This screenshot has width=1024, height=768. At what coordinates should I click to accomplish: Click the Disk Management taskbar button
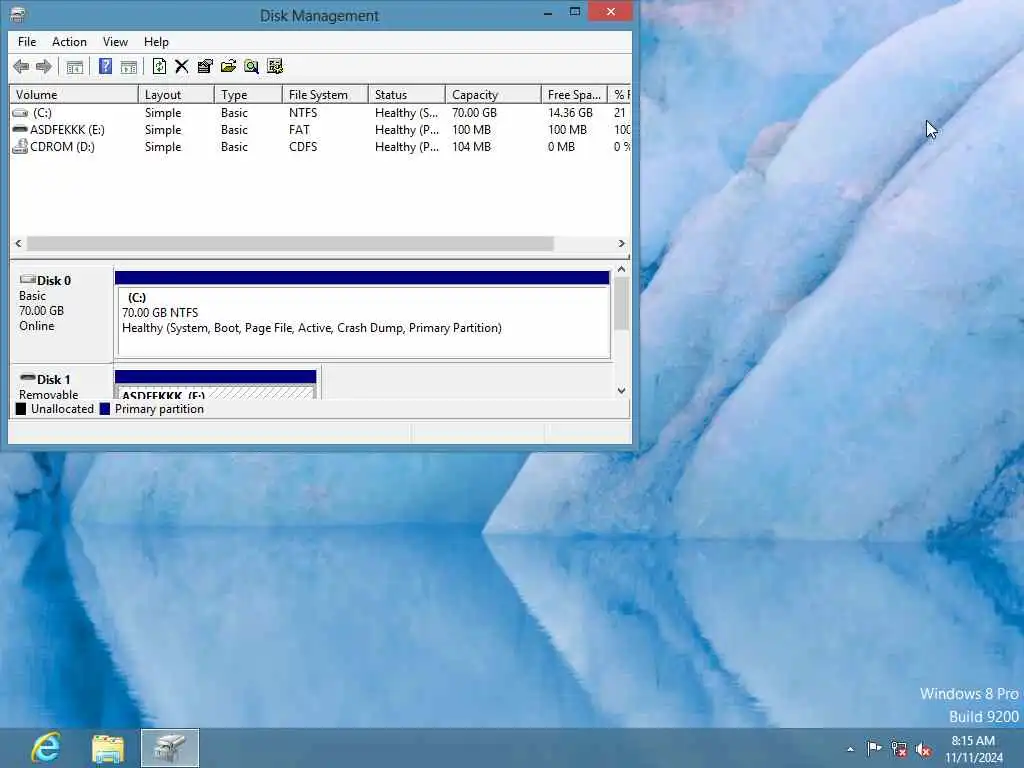click(x=170, y=748)
